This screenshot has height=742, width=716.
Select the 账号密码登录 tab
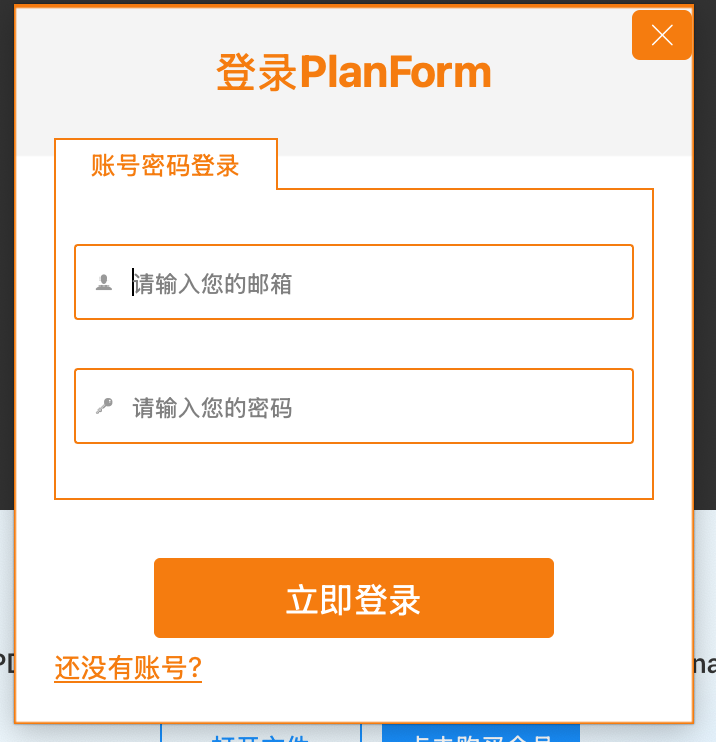[166, 165]
